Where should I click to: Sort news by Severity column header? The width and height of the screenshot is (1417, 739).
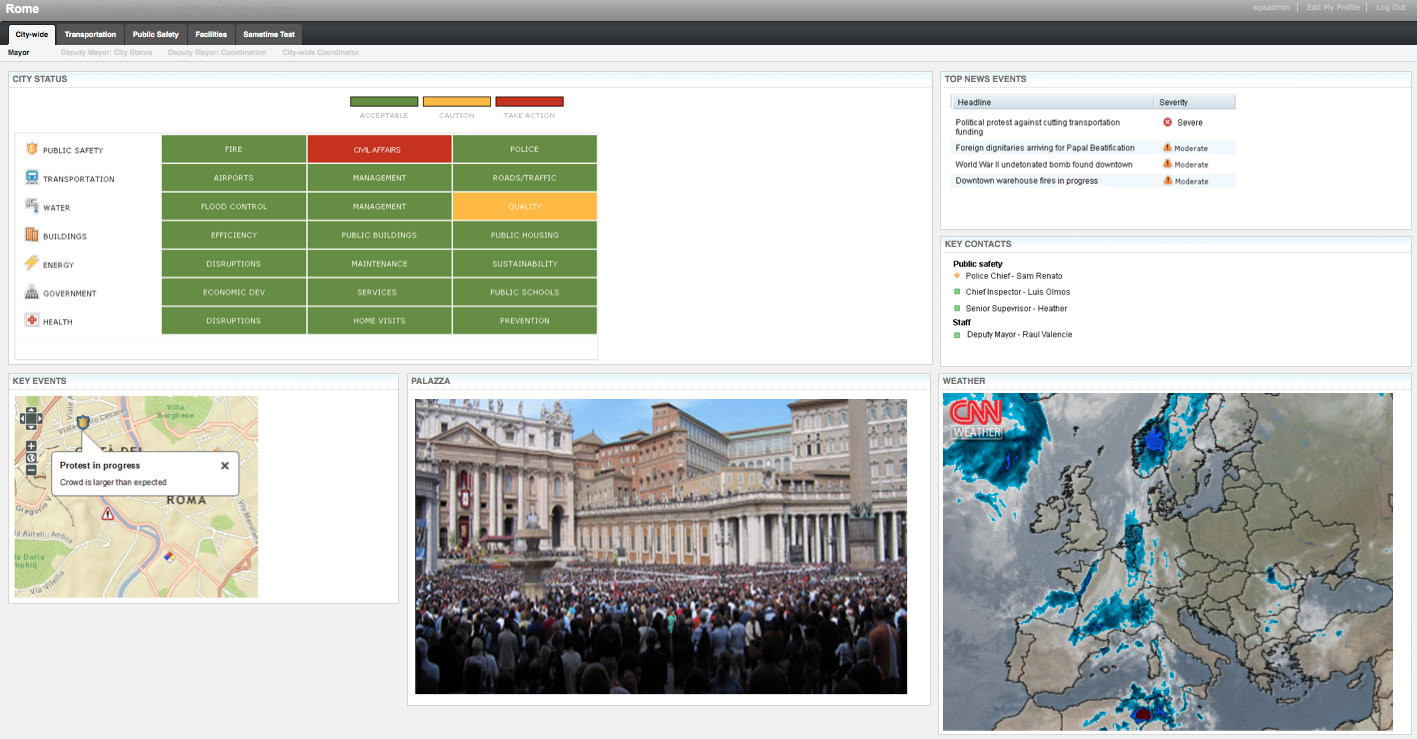tap(1194, 102)
